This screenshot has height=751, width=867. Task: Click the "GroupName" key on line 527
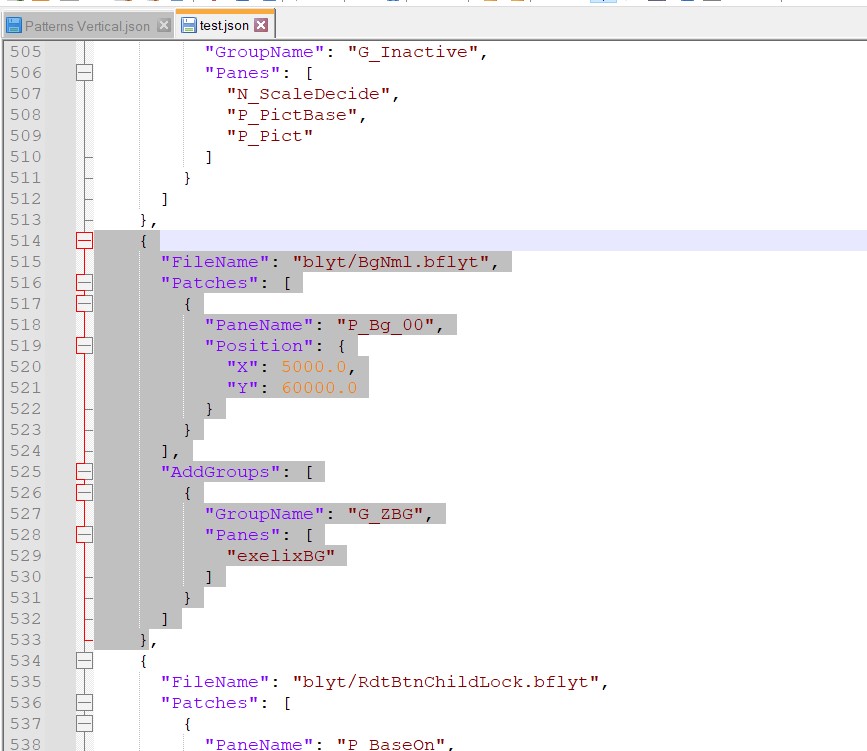point(264,514)
